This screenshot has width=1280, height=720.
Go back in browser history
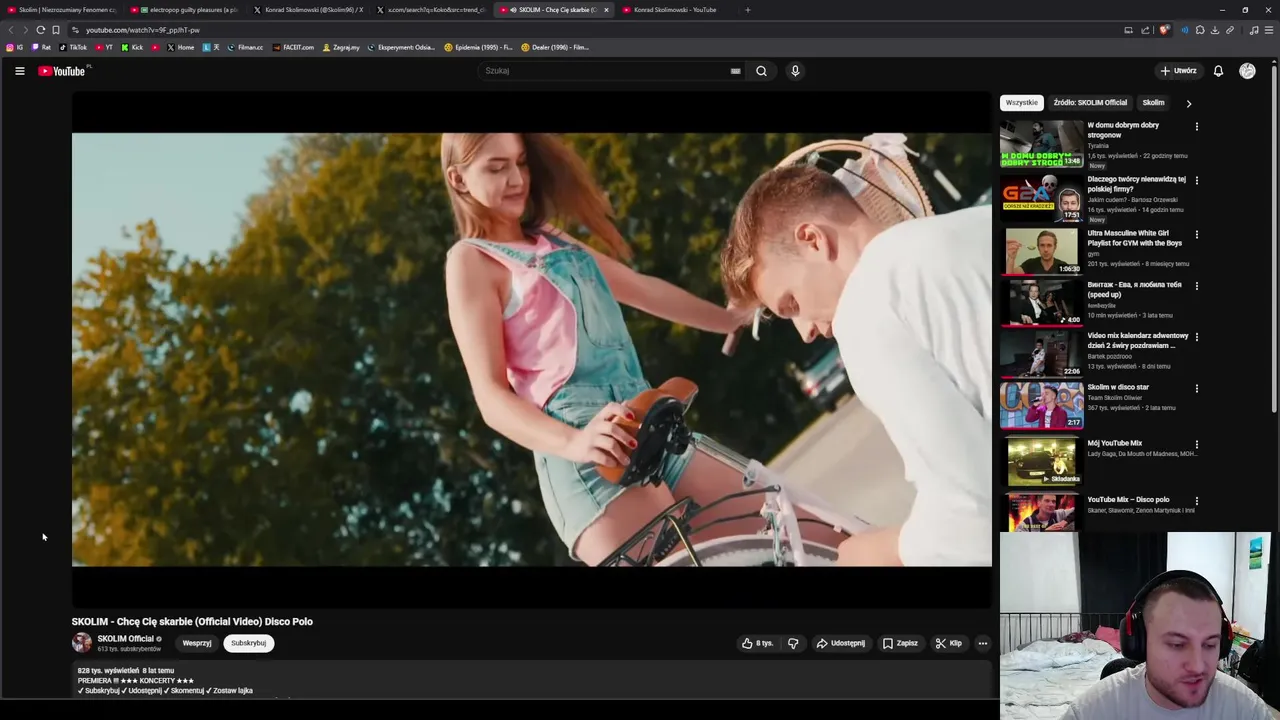[11, 30]
